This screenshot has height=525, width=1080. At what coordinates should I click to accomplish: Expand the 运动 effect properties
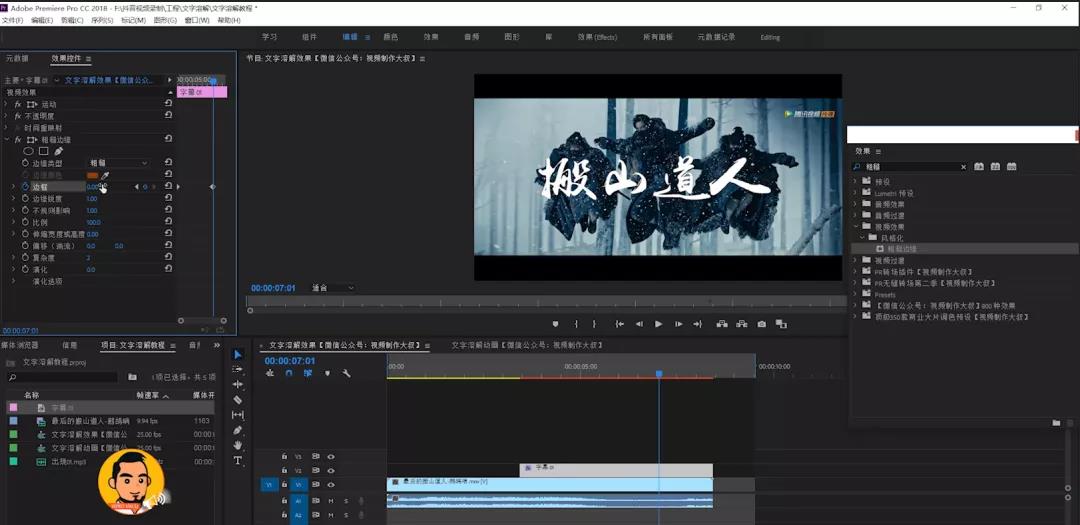(7, 104)
